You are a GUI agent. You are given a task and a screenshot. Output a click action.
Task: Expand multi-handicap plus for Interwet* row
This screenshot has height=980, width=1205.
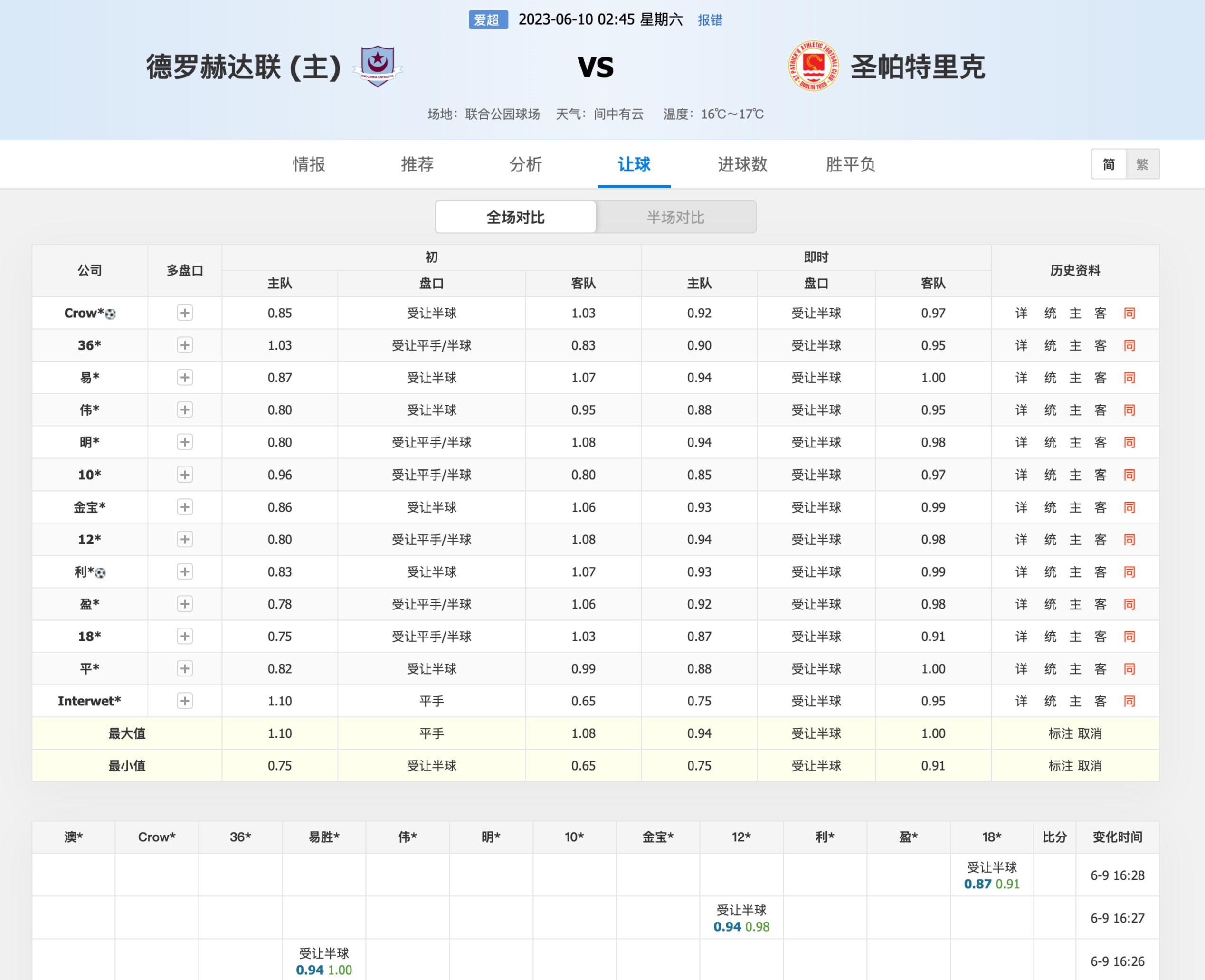pos(185,701)
